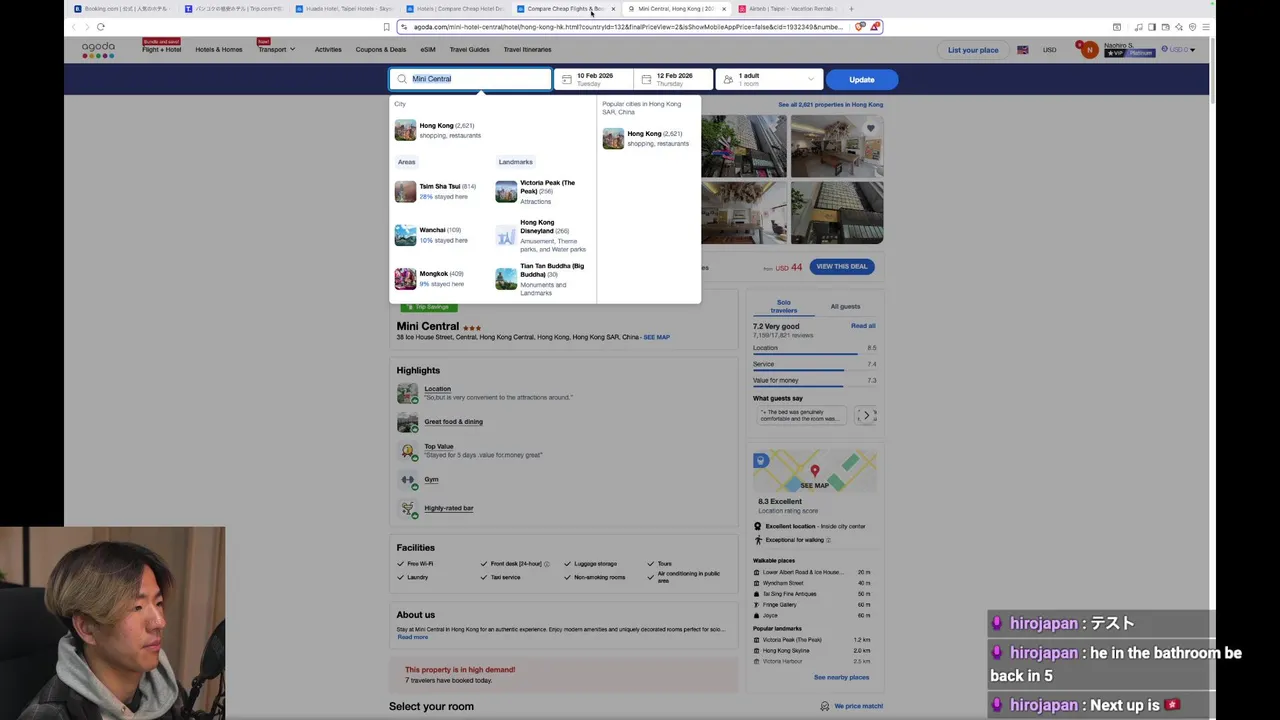Click the guests person icon
1280x720 pixels.
(x=728, y=79)
